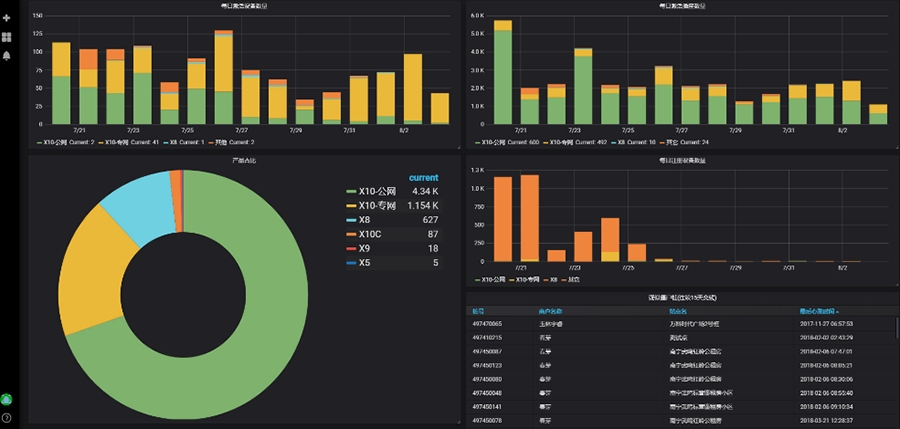Open the Dashboards grid icon
900x429 pixels.
click(7, 37)
